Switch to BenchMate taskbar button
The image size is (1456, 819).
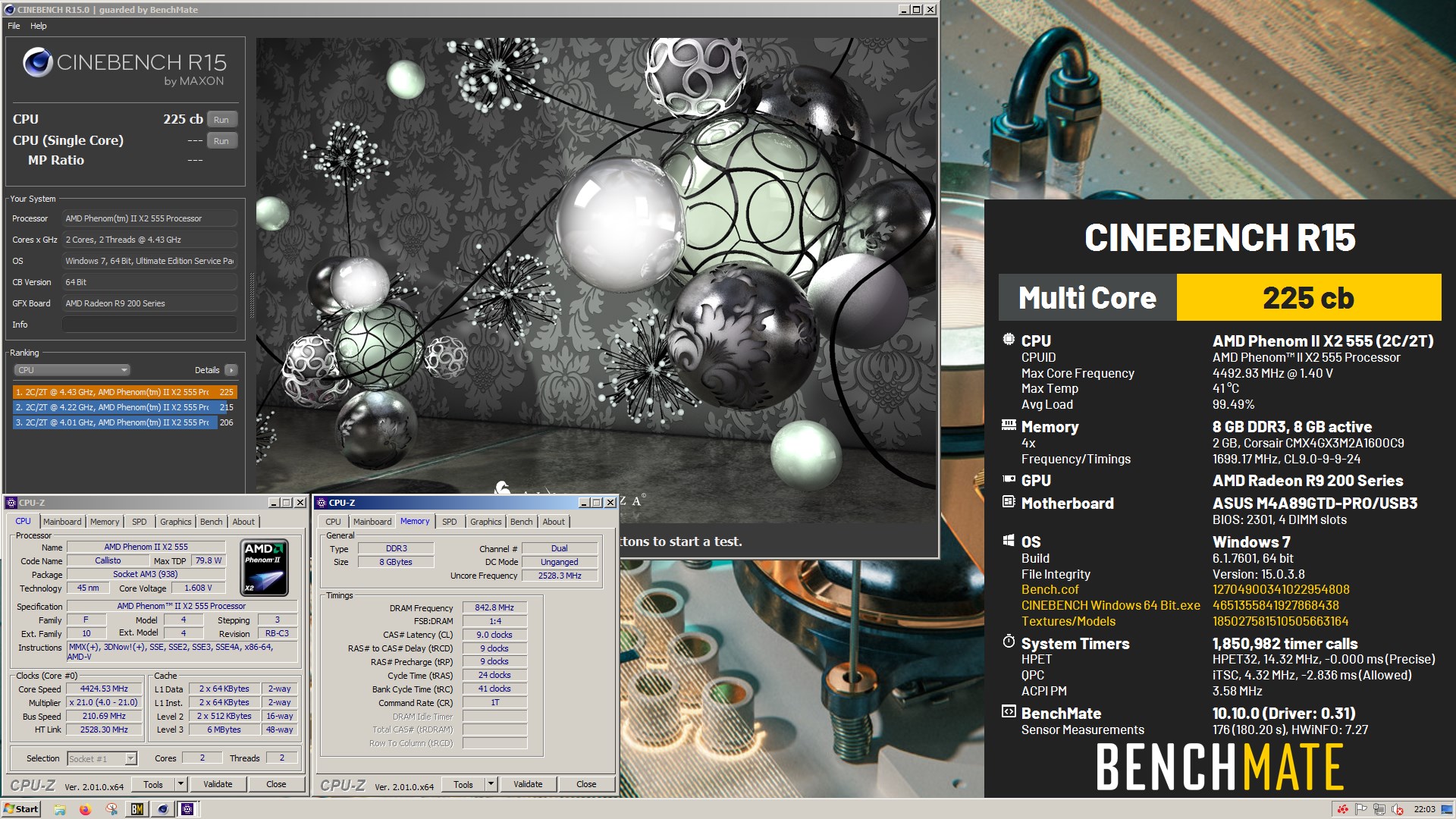click(136, 810)
